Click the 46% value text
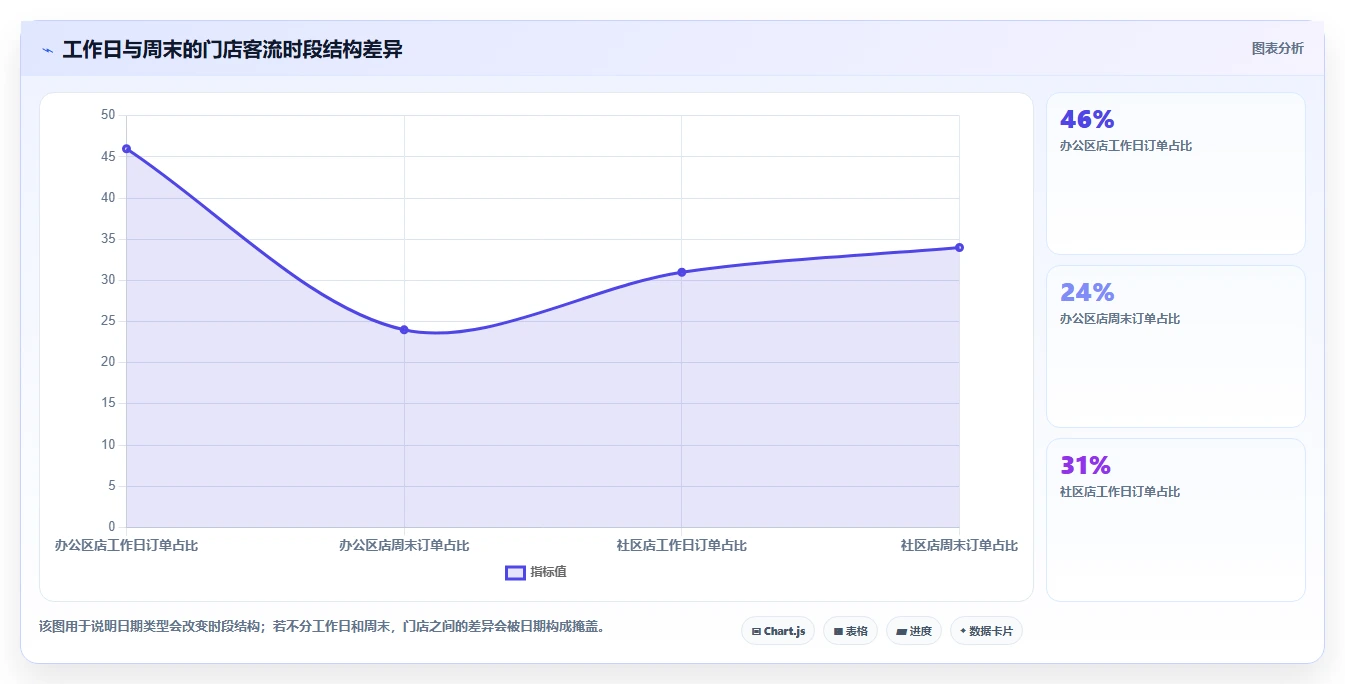The height and width of the screenshot is (684, 1345). tap(1087, 119)
